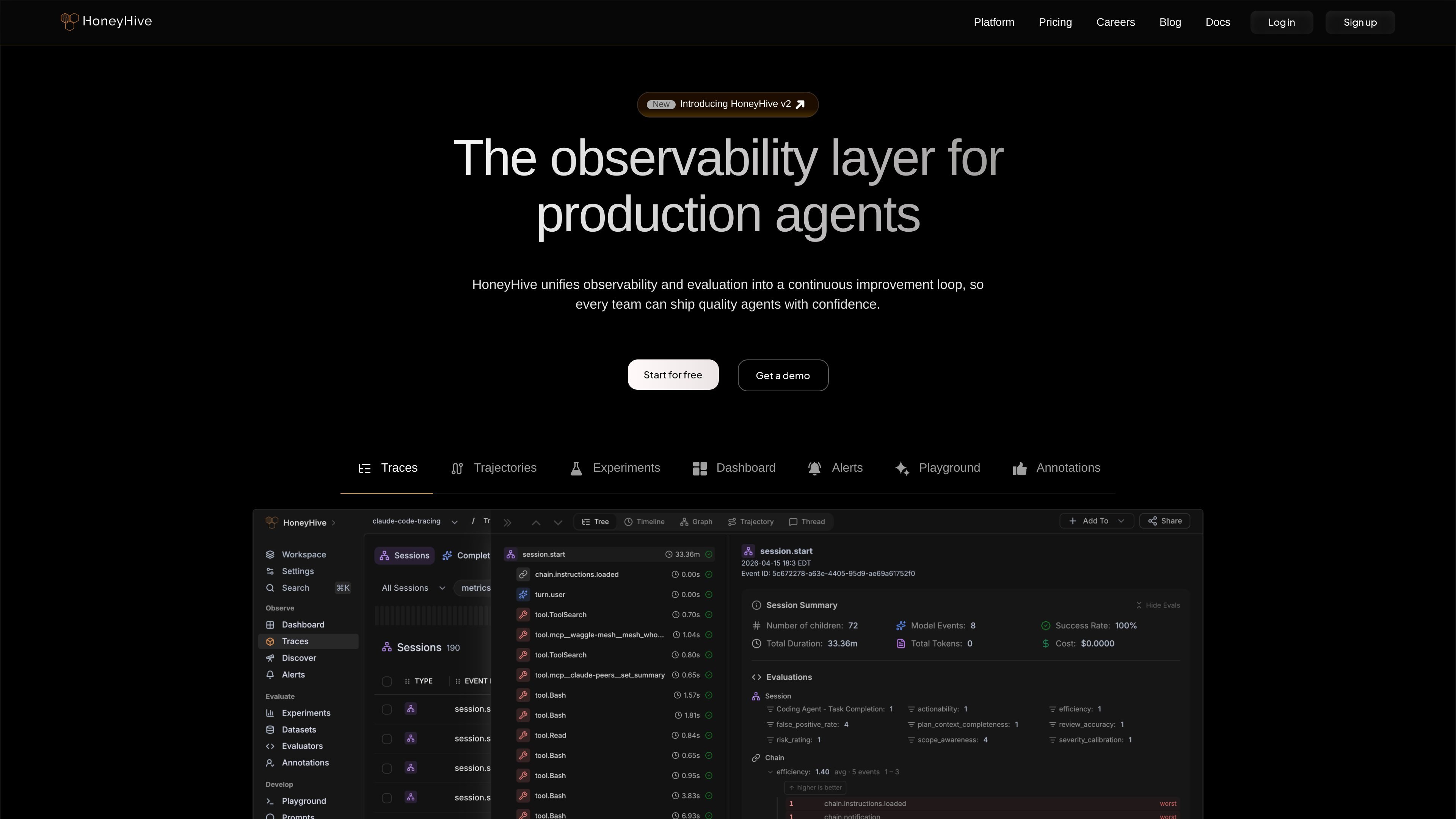Screen dimensions: 1456x819
Task: Toggle the select-all checkbox in sessions table header
Action: pos(387,682)
